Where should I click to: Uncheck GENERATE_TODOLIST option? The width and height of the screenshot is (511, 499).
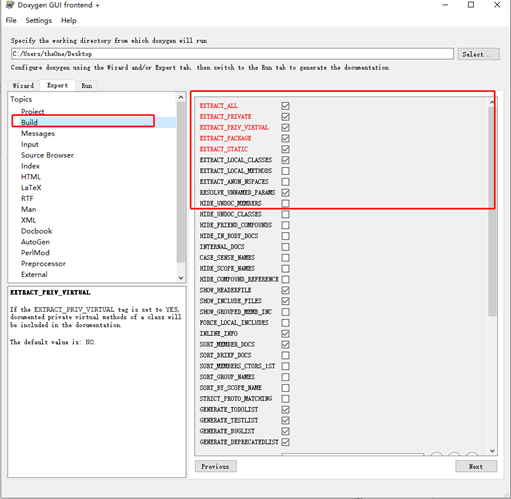click(x=285, y=410)
